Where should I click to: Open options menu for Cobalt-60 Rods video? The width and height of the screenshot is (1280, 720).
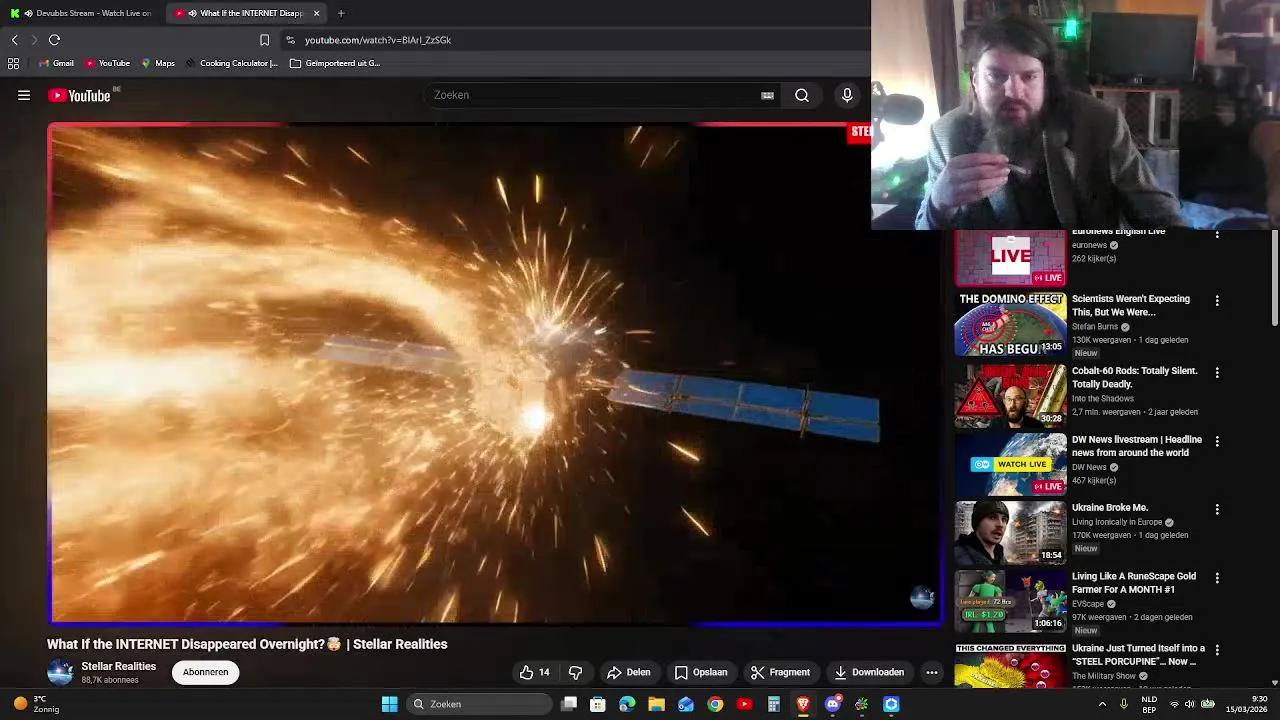[x=1217, y=372]
